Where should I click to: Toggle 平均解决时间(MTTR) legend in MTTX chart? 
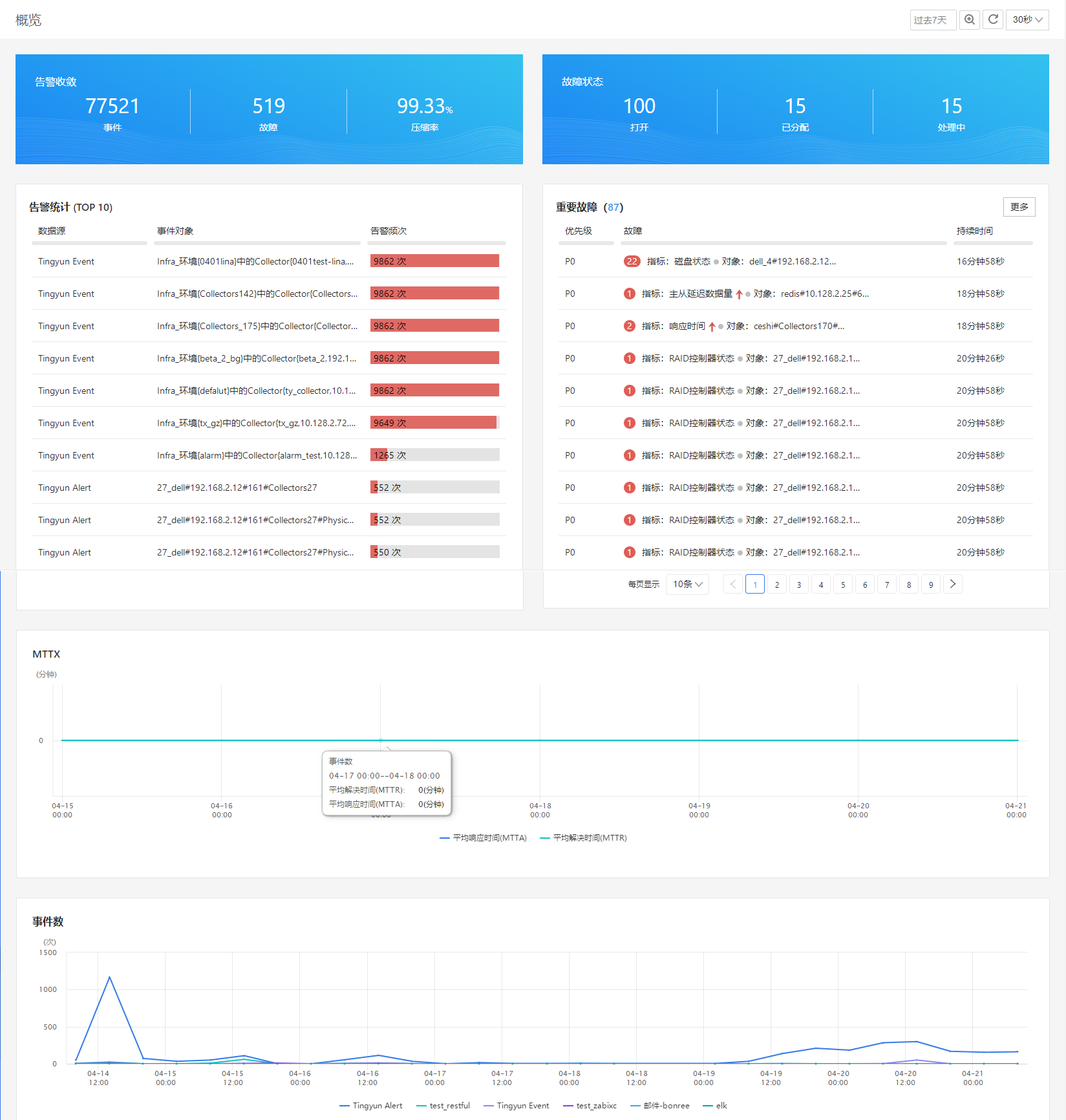coord(583,838)
